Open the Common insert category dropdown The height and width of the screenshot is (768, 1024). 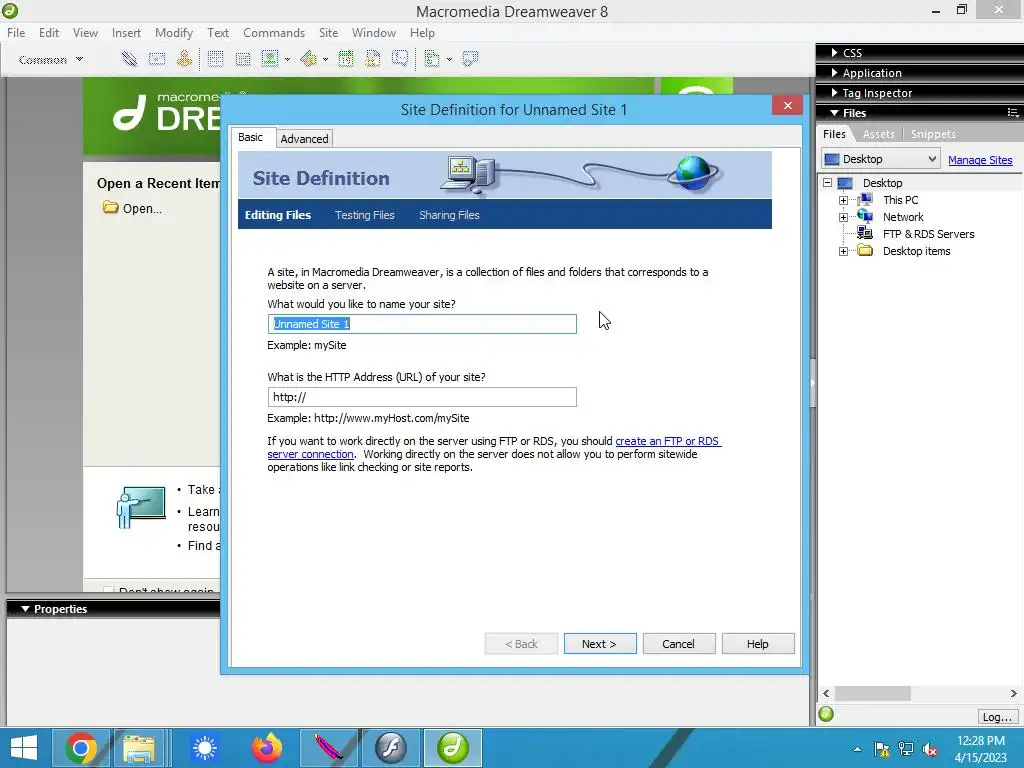tap(50, 59)
